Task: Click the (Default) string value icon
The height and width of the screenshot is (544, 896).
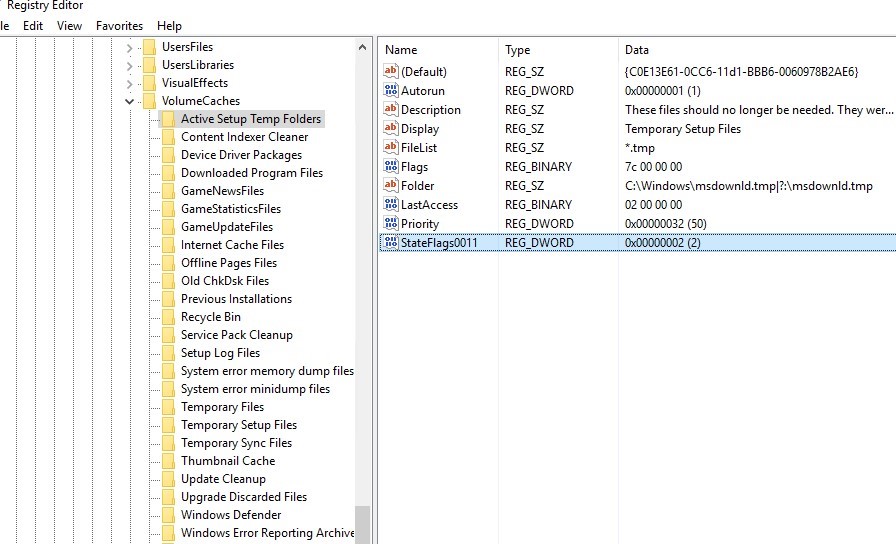Action: (x=390, y=72)
